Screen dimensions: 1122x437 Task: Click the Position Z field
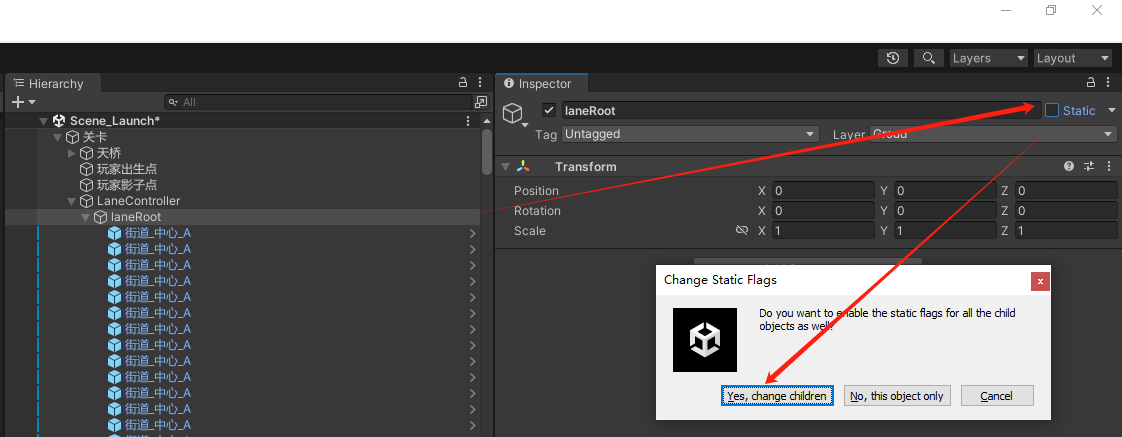pyautogui.click(x=1065, y=190)
